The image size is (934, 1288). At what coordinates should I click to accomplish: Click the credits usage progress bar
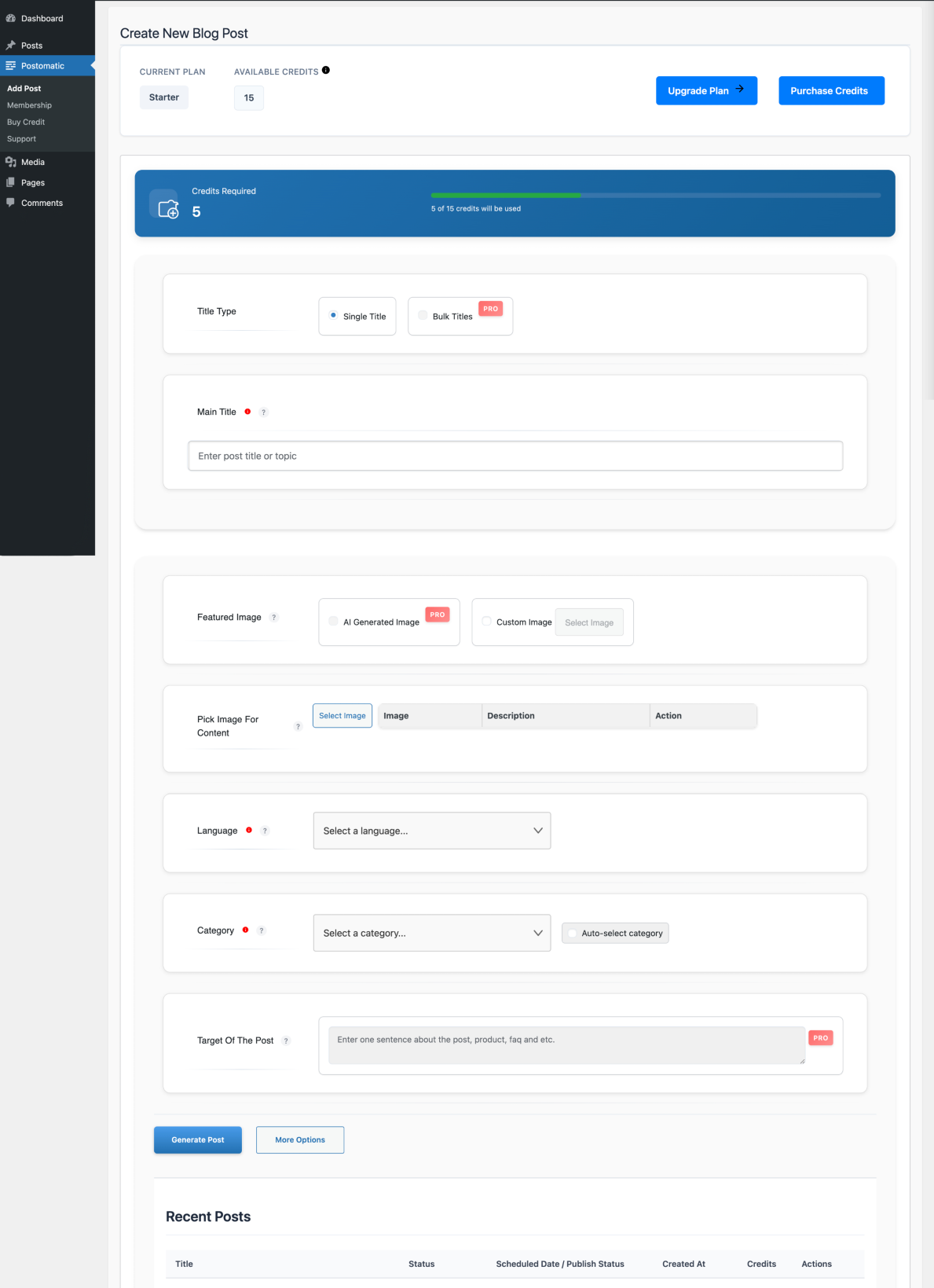(x=656, y=195)
